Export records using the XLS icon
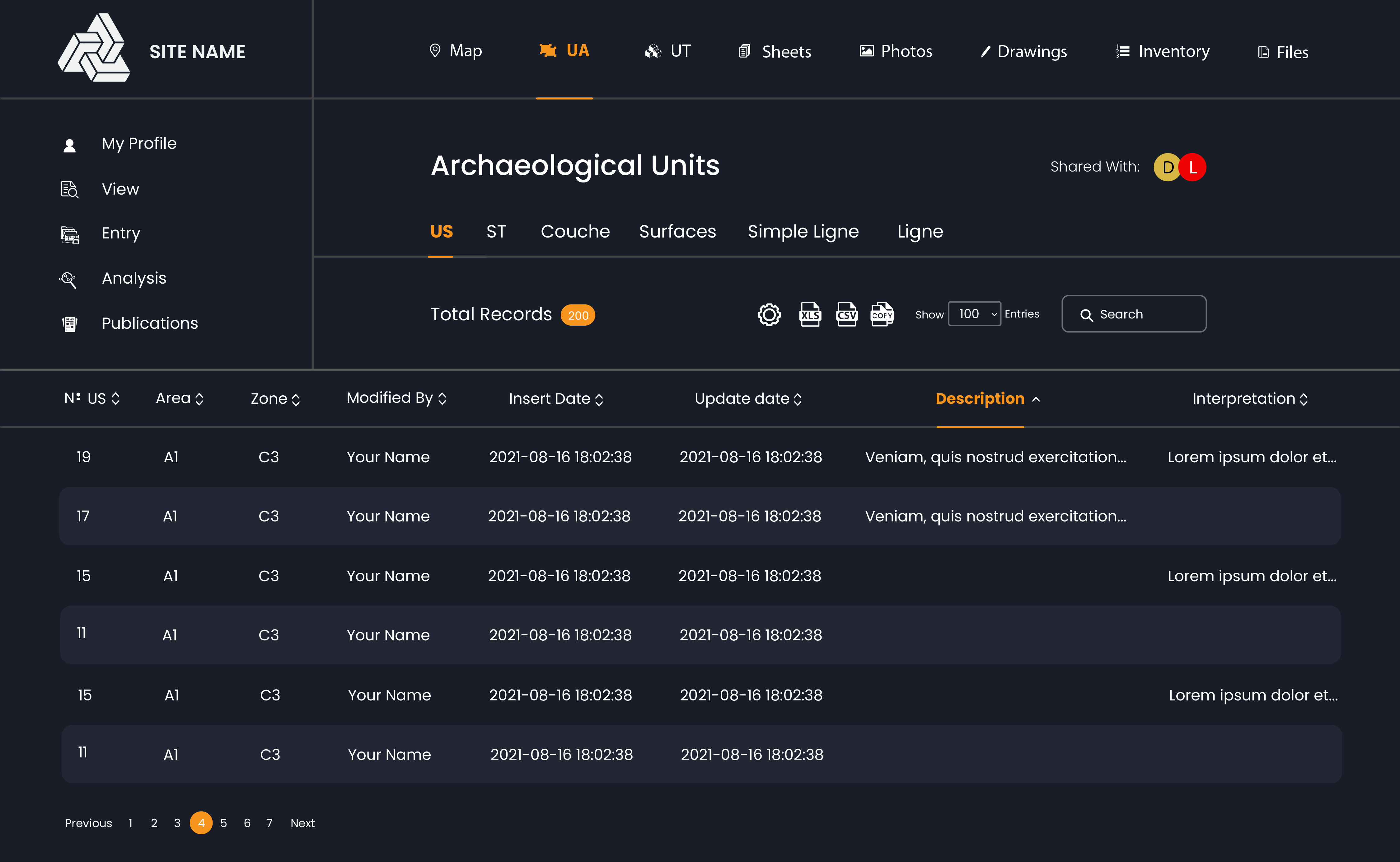 (810, 314)
